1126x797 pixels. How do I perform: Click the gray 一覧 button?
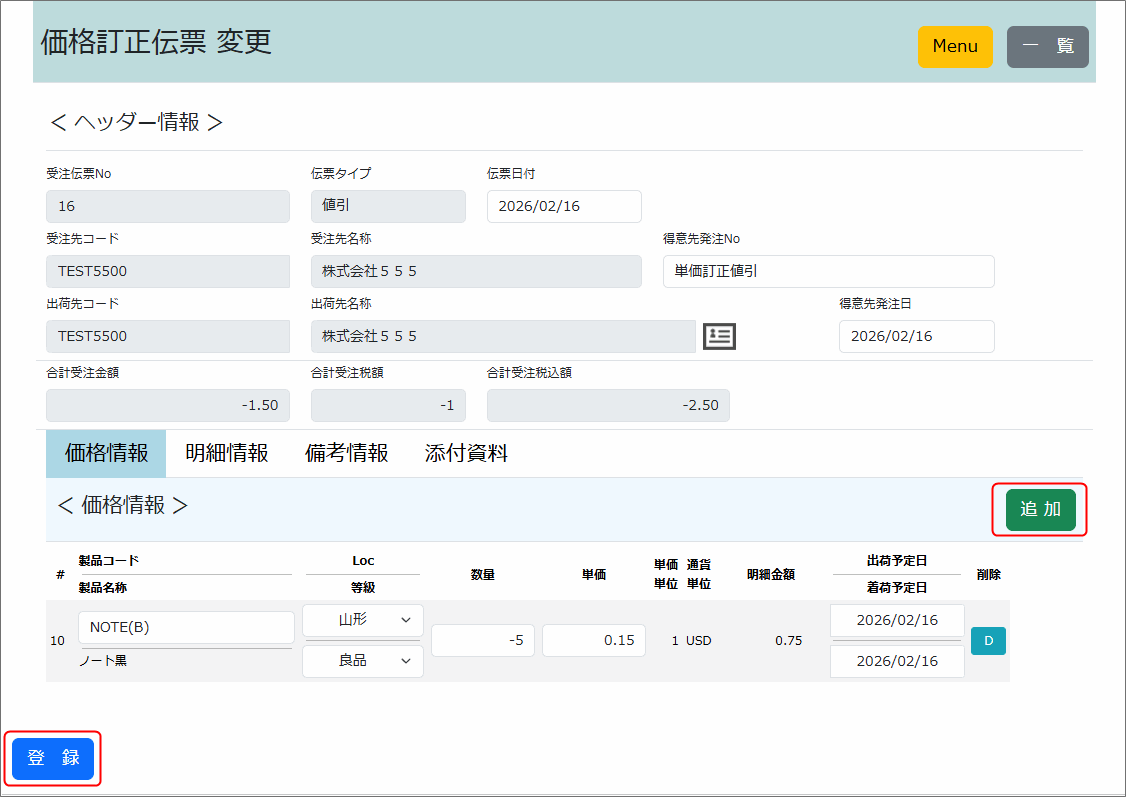(1047, 47)
